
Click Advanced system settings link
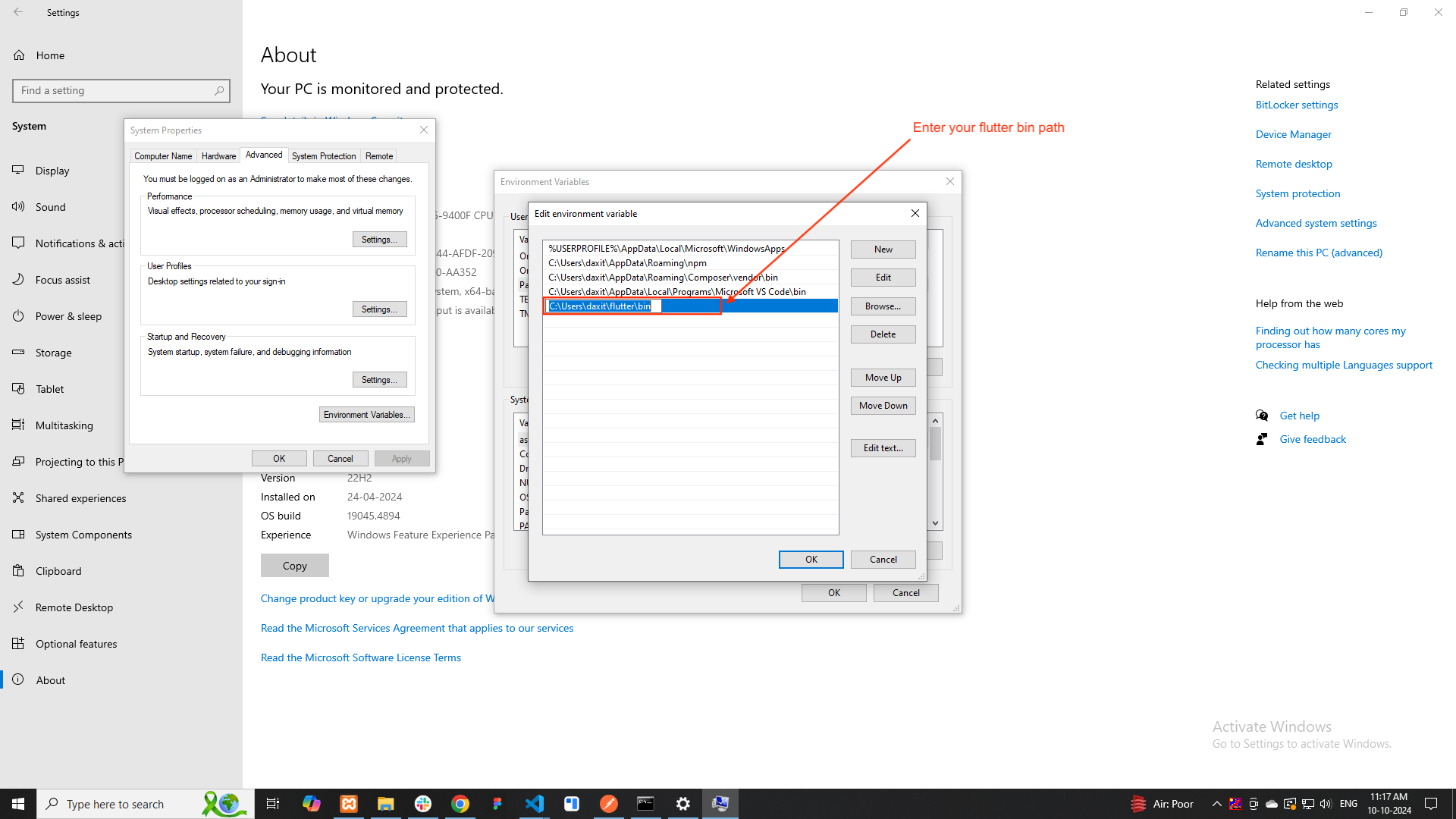tap(1316, 222)
